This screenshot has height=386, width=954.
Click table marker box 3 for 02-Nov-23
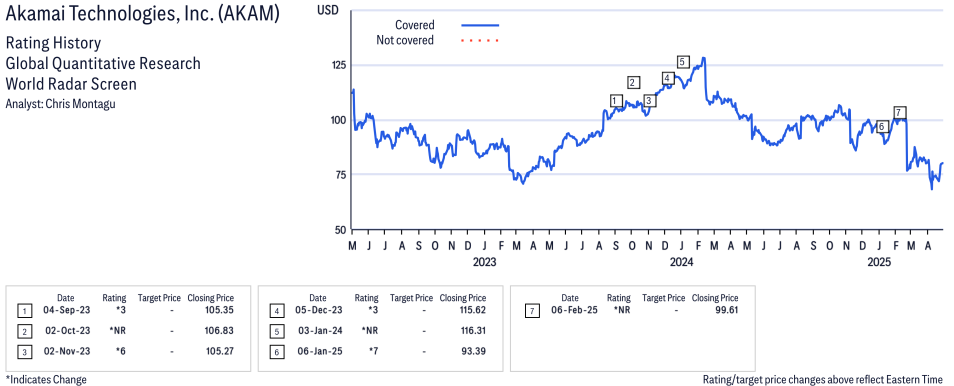pyautogui.click(x=25, y=352)
